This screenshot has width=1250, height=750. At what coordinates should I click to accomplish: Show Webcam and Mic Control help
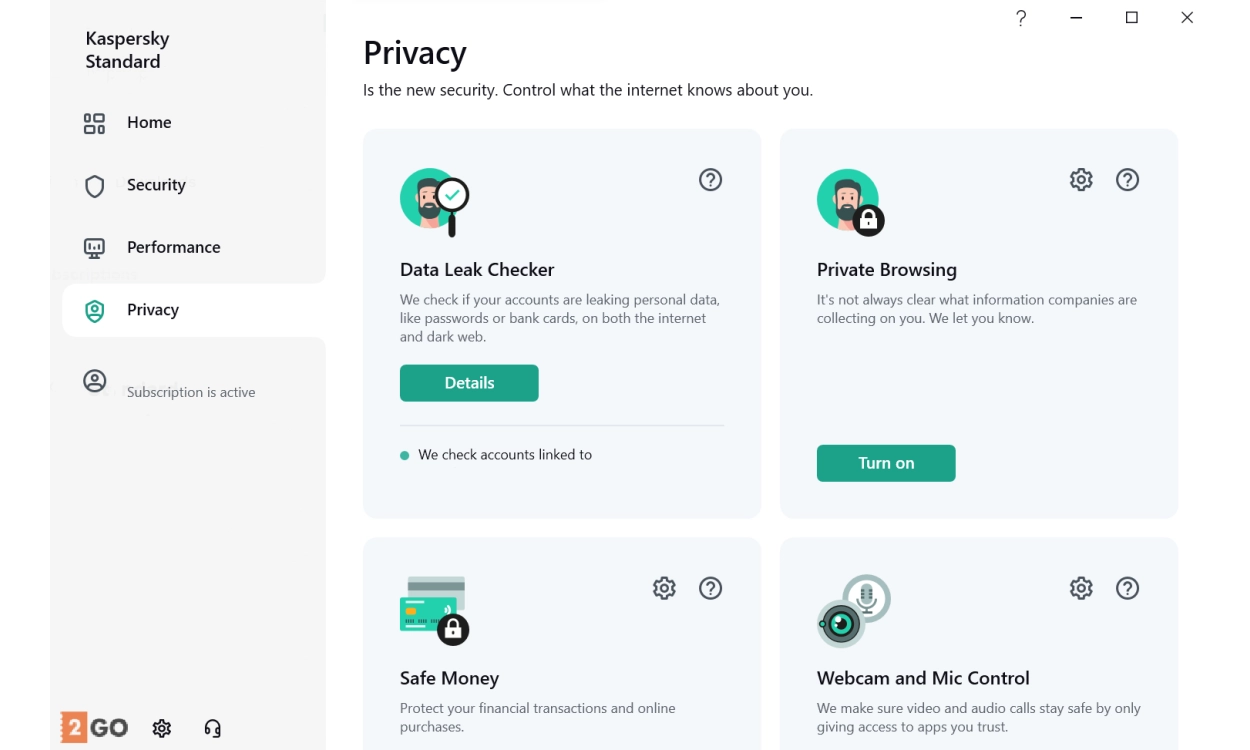1127,588
